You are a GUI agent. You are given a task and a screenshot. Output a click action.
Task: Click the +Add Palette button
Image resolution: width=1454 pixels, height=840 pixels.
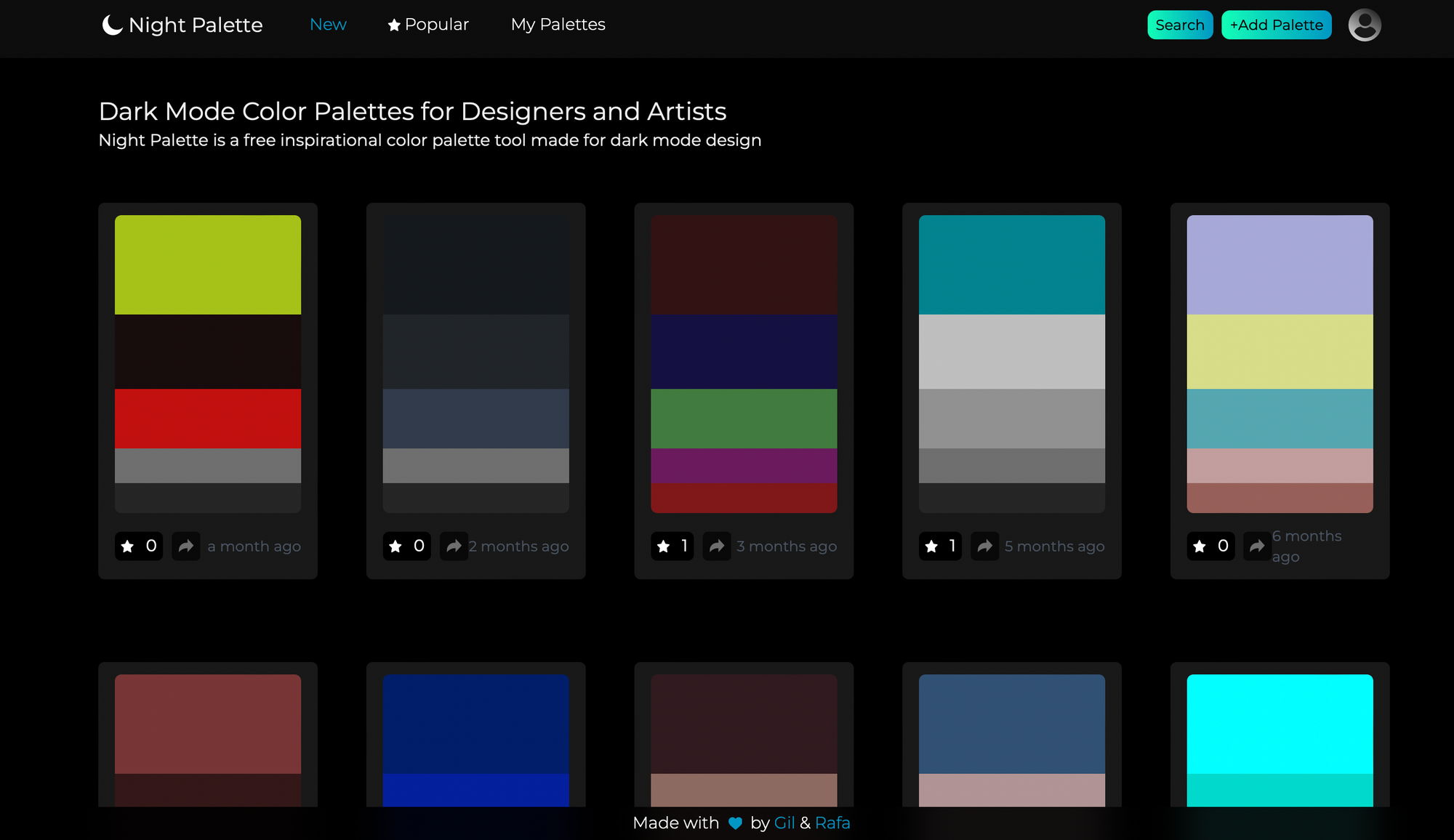[x=1276, y=25]
